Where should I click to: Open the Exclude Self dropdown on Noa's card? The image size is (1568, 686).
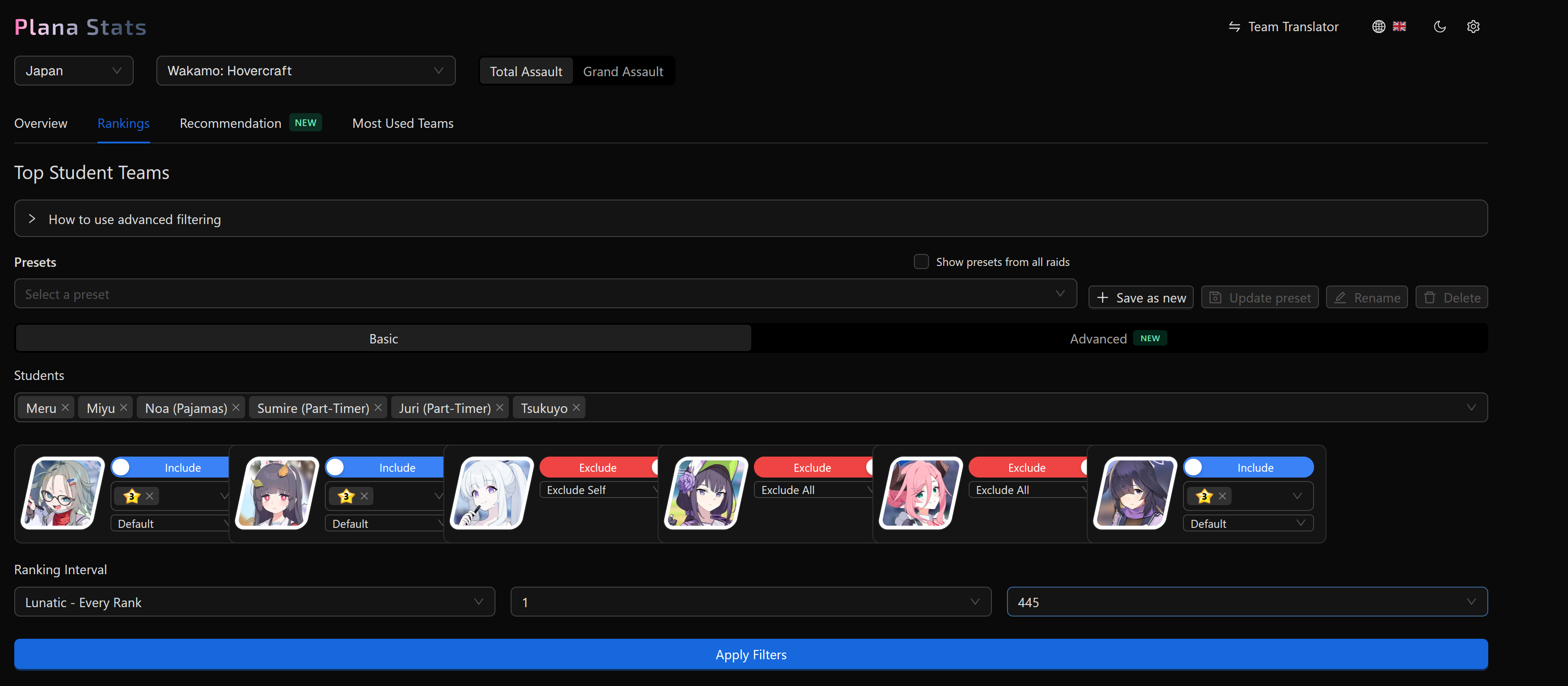point(599,490)
